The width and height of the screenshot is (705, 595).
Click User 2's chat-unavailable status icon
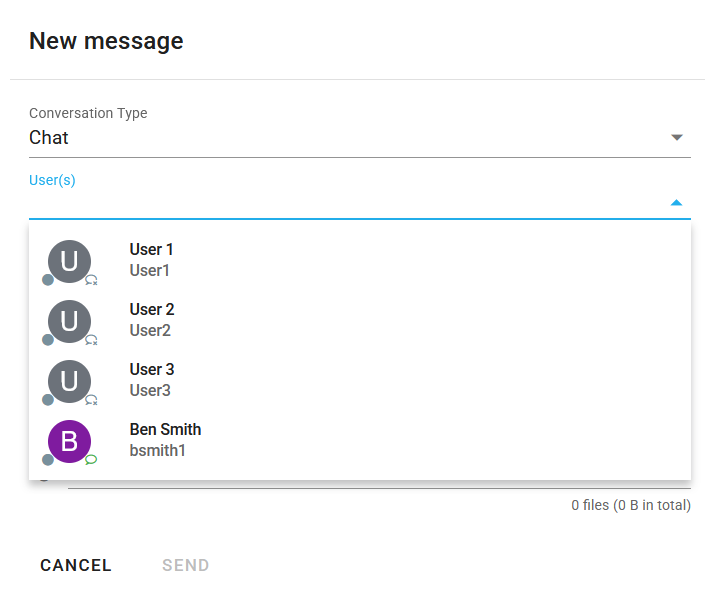tap(91, 340)
